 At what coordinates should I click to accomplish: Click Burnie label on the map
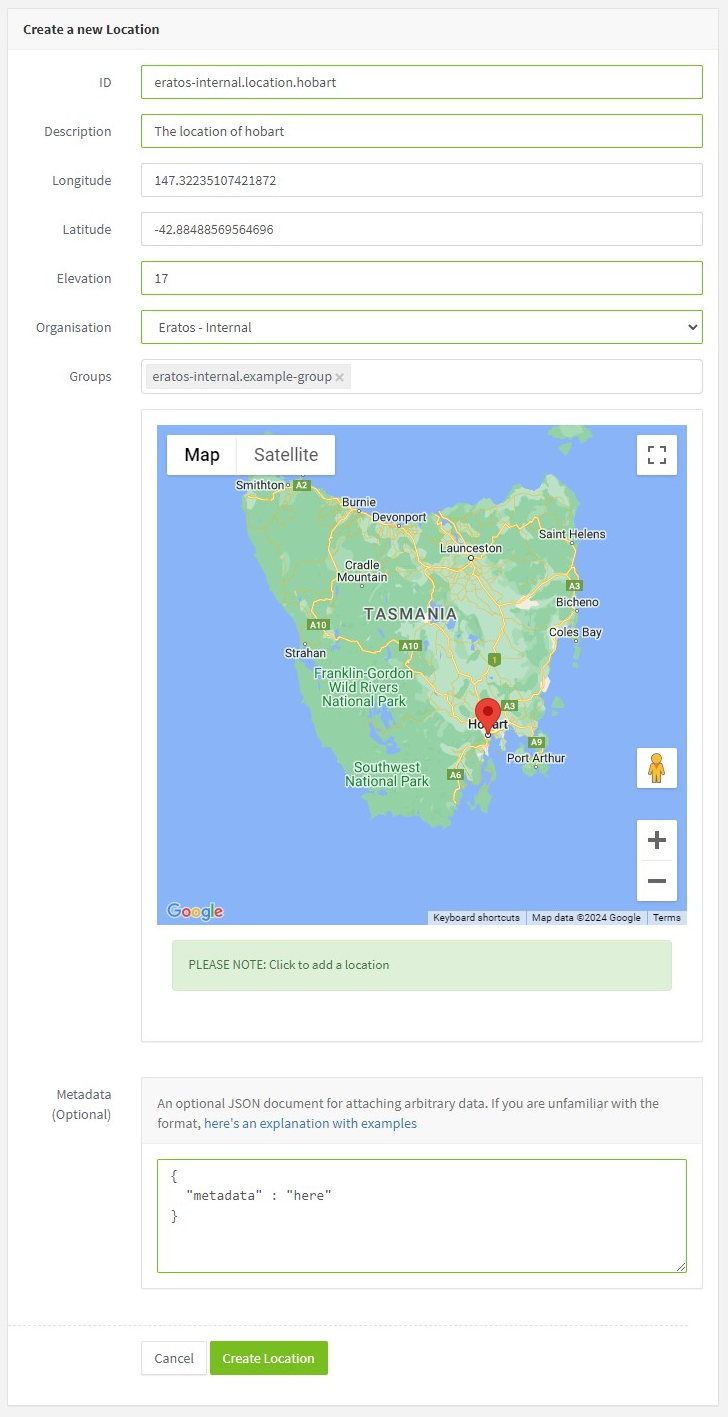359,502
